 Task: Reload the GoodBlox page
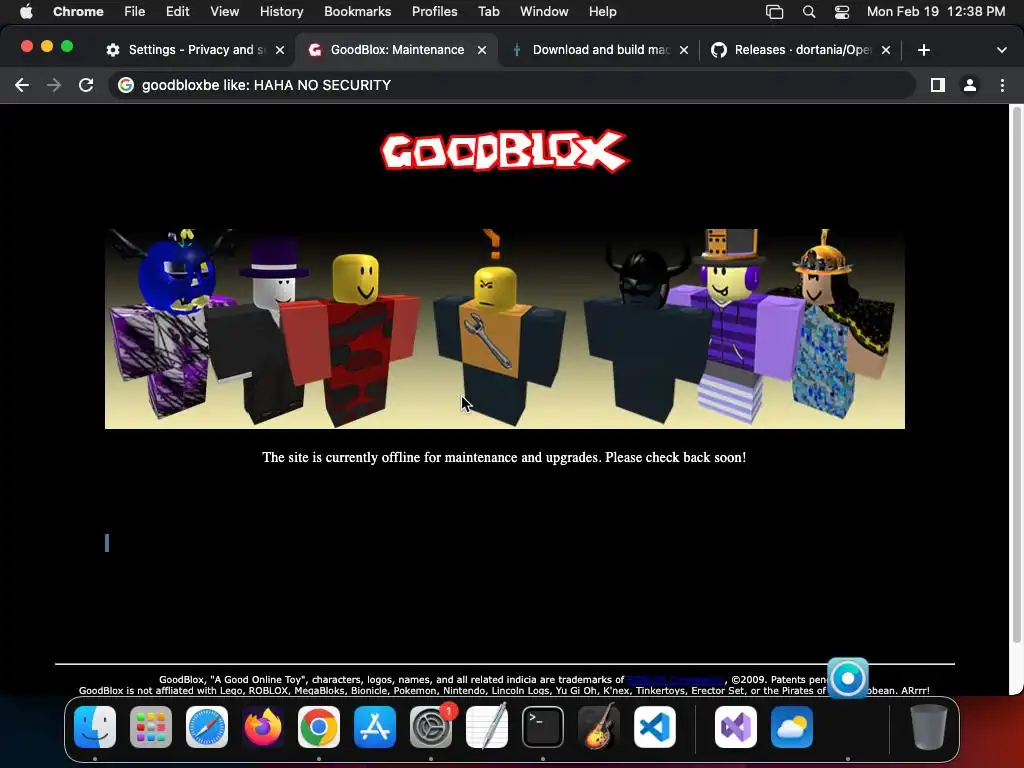tap(86, 85)
